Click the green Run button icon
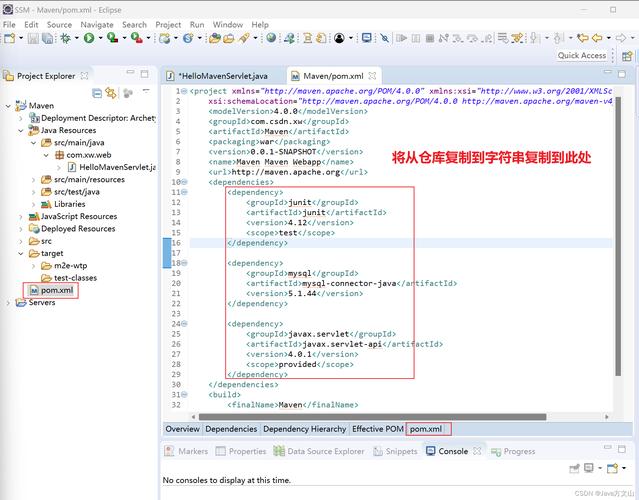Viewport: 639px width, 500px height. point(89,38)
